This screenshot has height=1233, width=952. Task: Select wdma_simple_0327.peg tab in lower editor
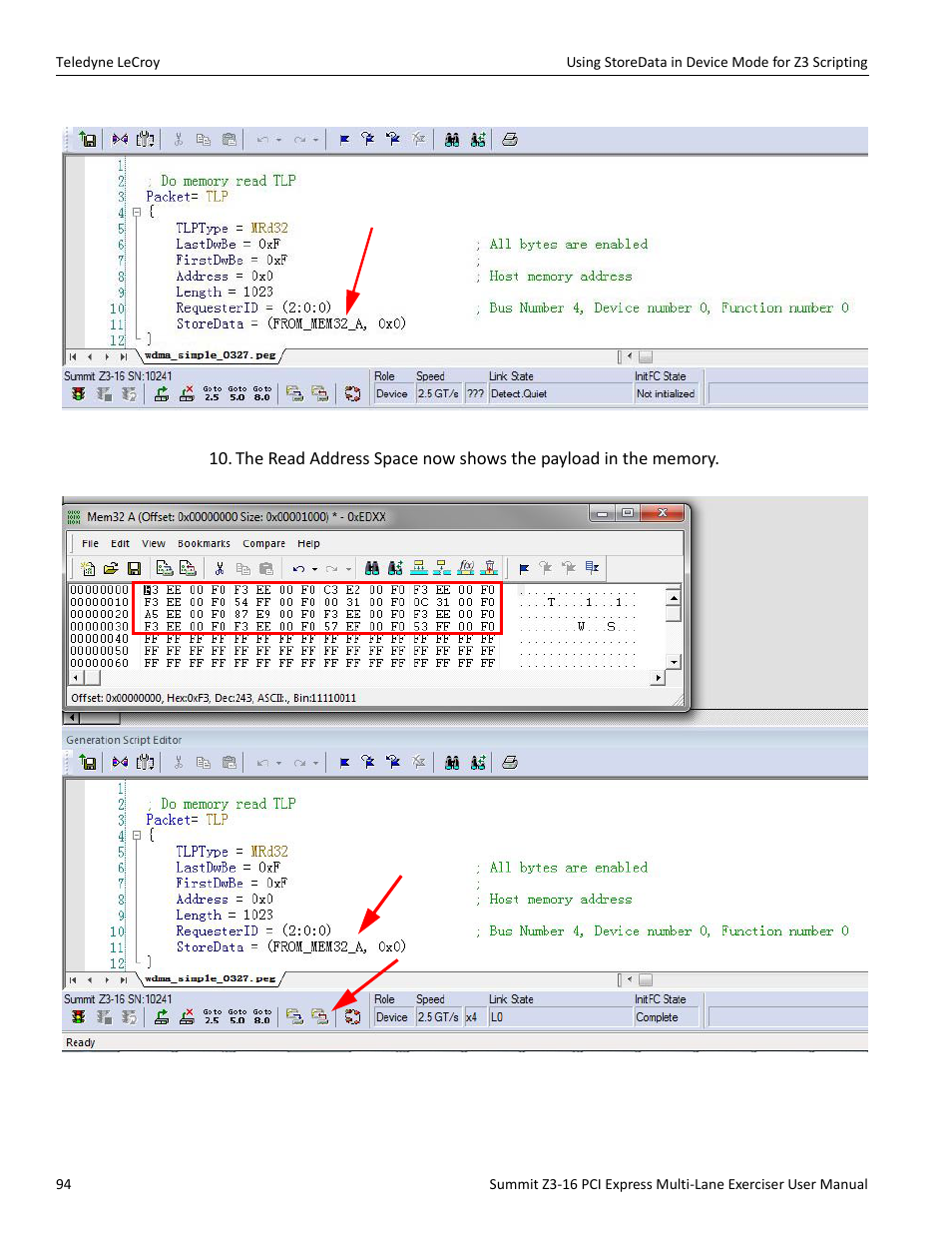click(x=211, y=978)
